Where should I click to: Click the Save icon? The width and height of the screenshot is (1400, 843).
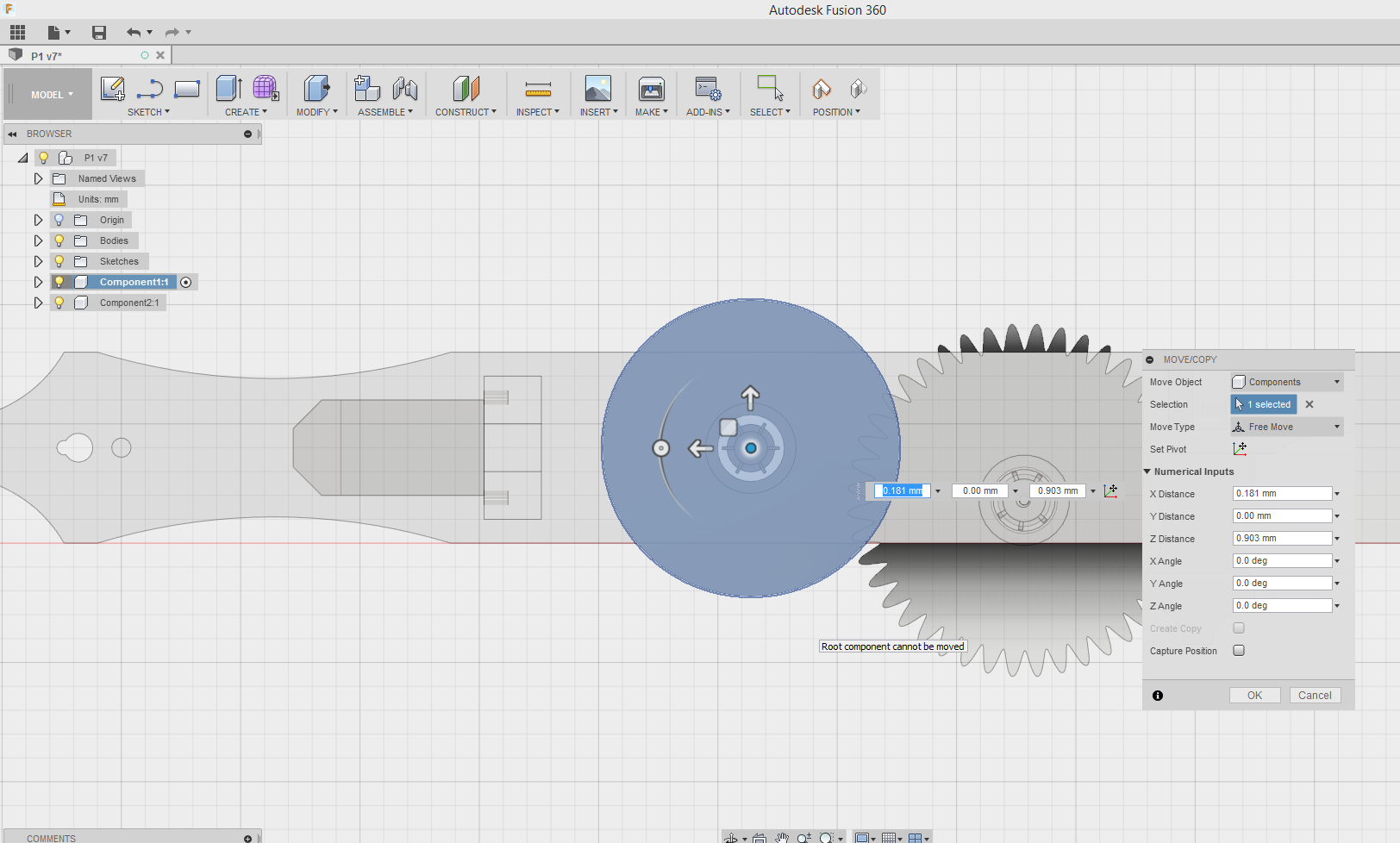[99, 33]
